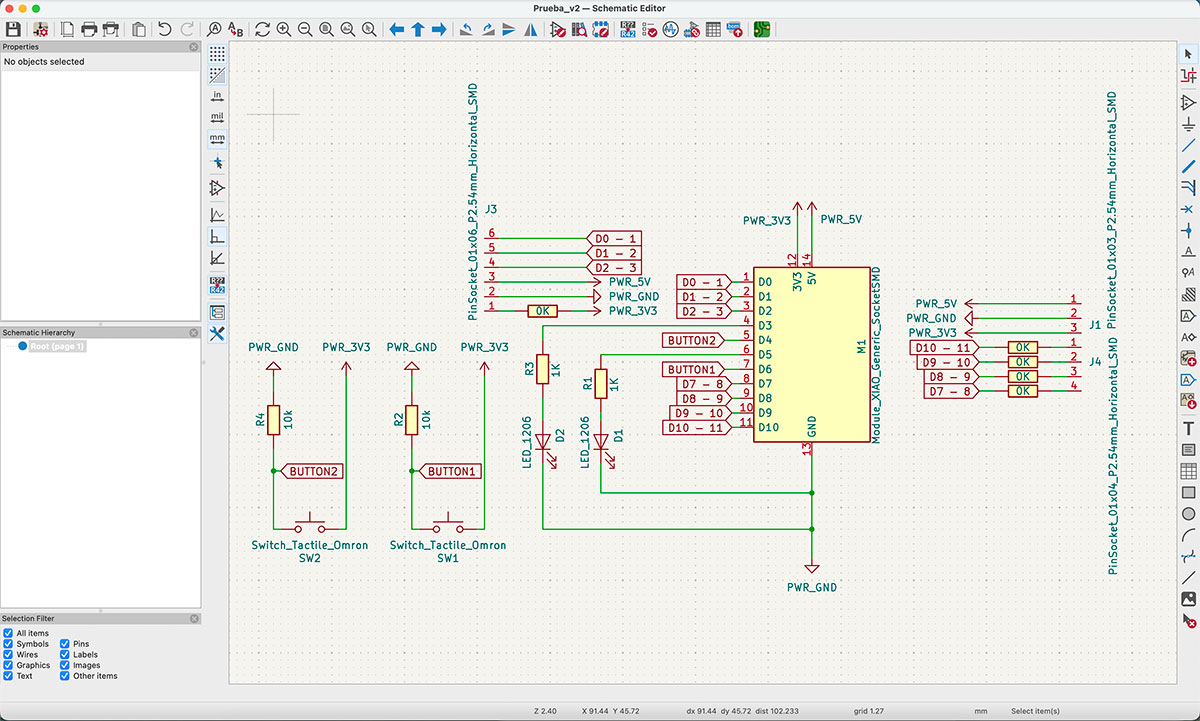The height and width of the screenshot is (721, 1200).
Task: Open the Symbol Fields Table
Action: (x=713, y=29)
